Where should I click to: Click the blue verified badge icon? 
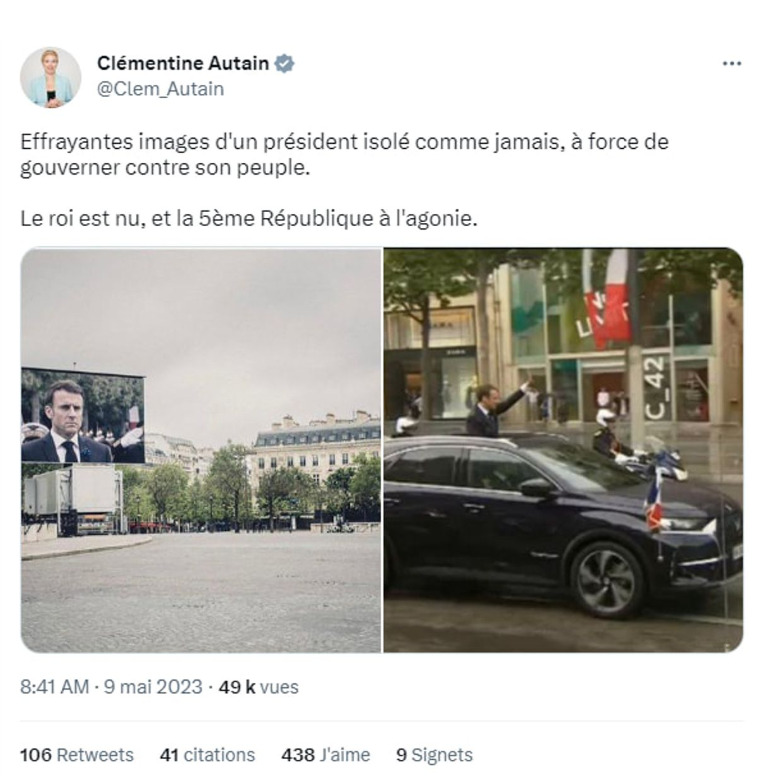tap(285, 64)
